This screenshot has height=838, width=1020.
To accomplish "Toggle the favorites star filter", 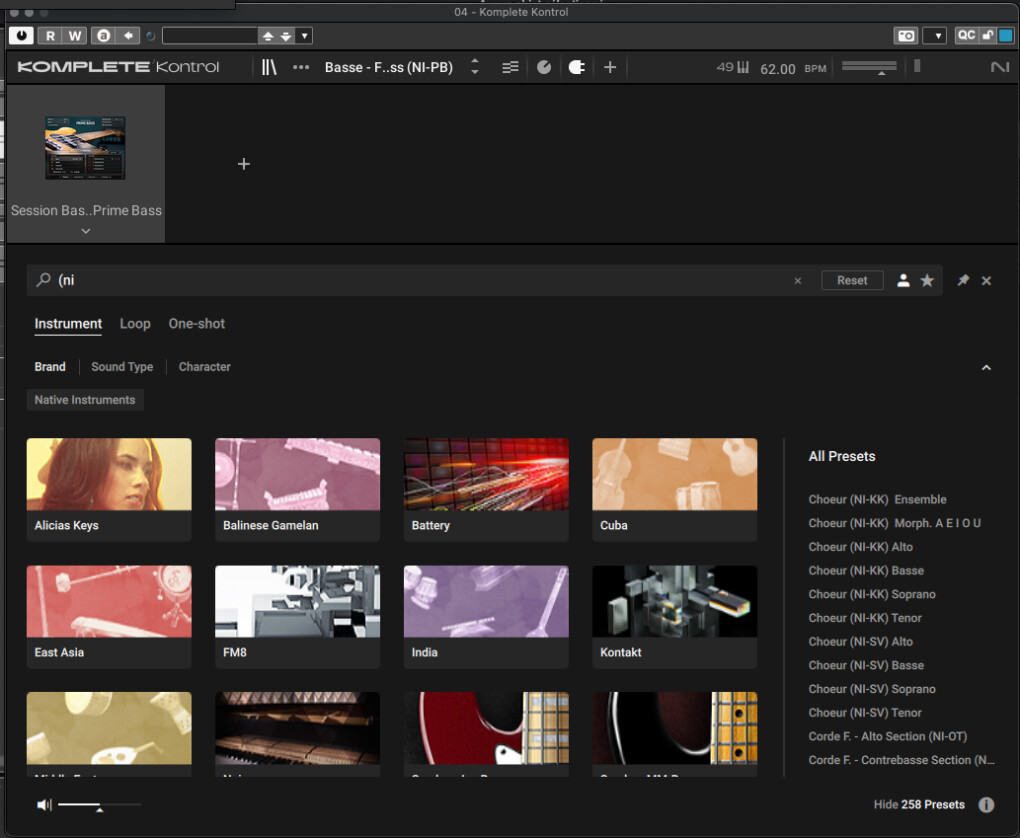I will pos(927,280).
